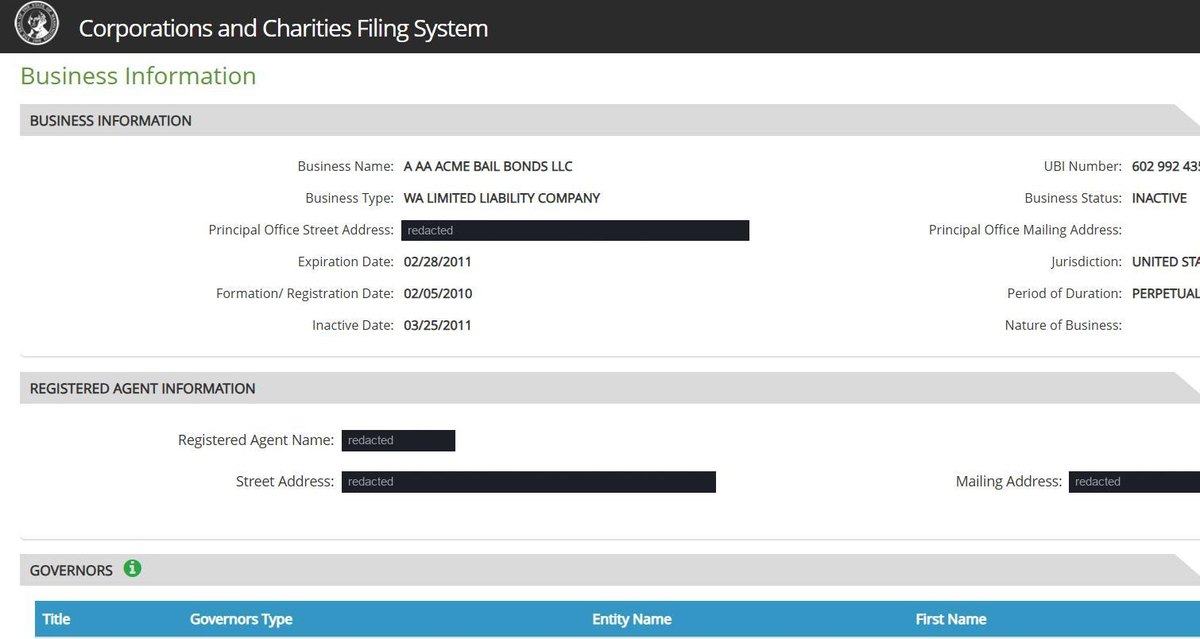Click the Registered Agent Name label
This screenshot has width=1200, height=639.
(256, 440)
